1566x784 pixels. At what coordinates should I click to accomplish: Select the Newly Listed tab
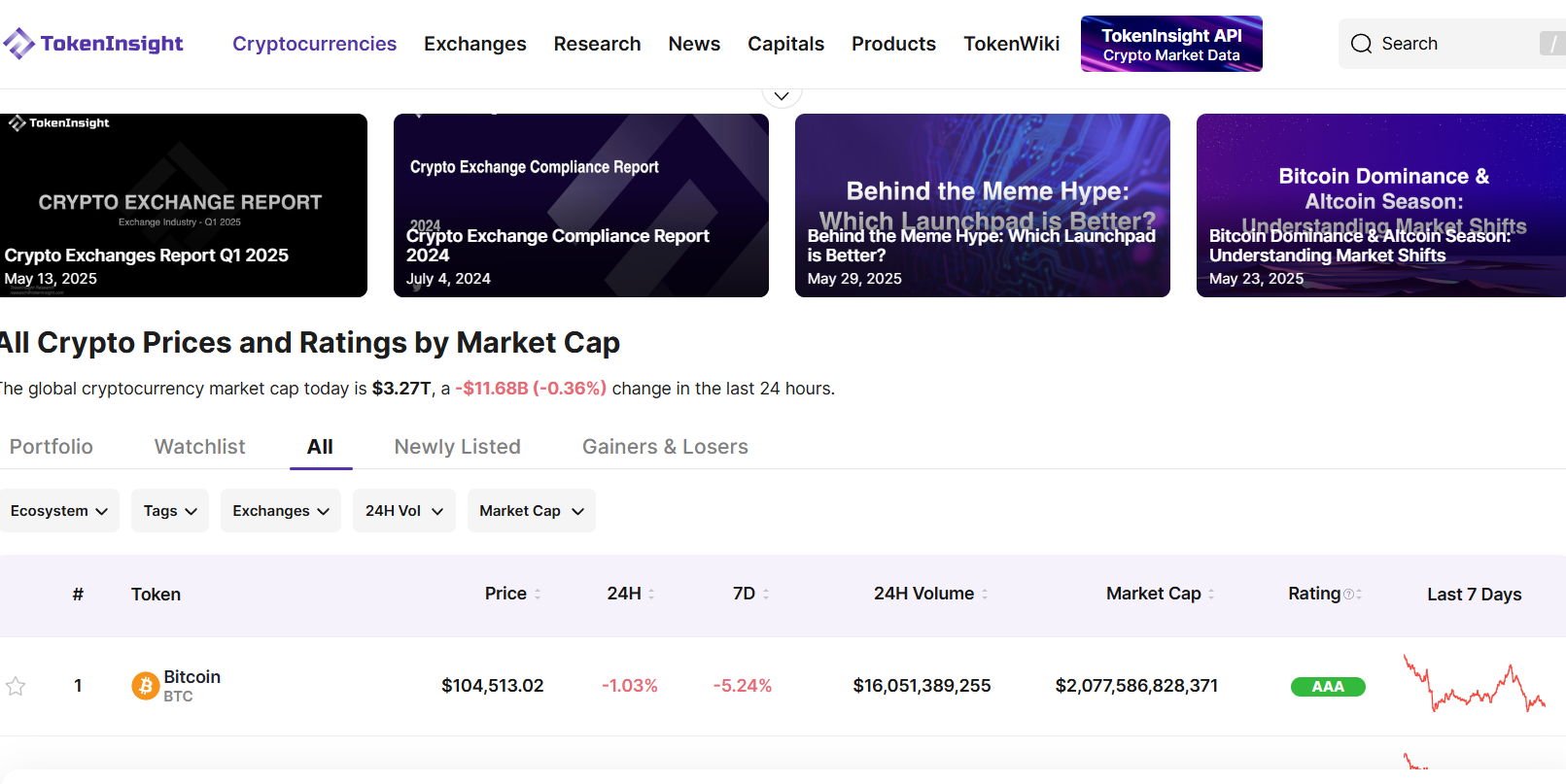click(x=457, y=447)
